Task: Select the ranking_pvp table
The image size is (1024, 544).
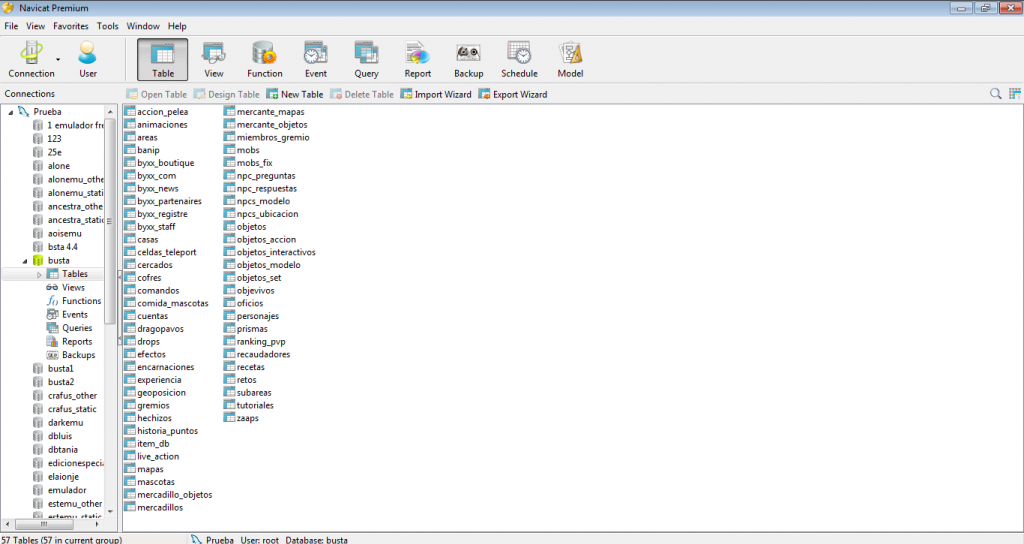Action: 255,342
